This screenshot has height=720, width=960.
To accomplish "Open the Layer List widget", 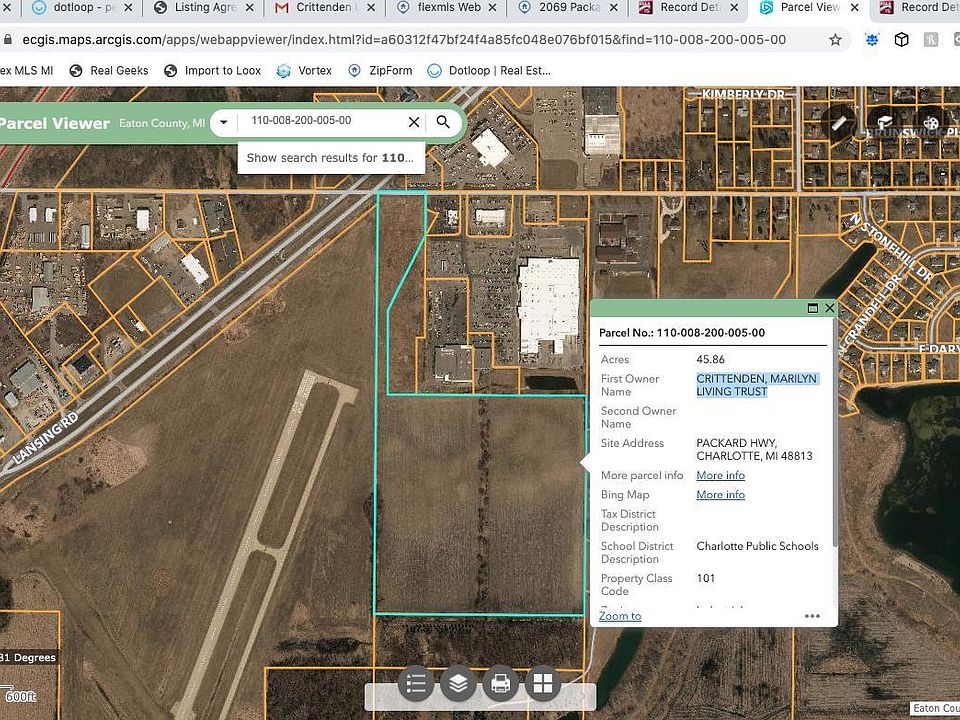I will tap(458, 683).
